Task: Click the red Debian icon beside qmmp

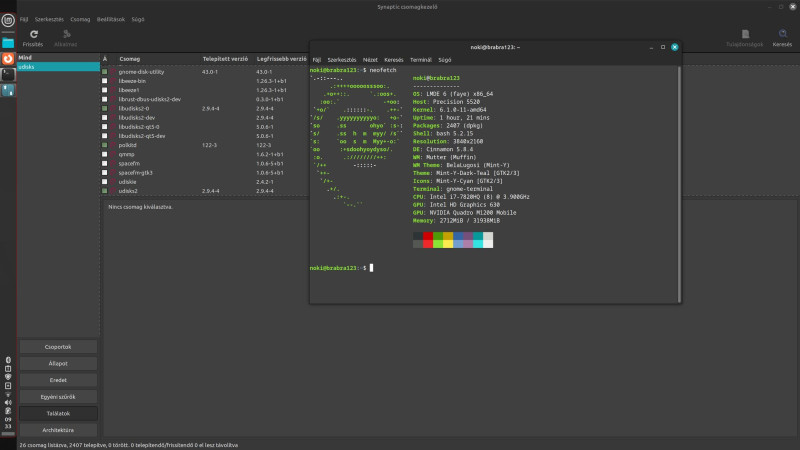Action: coord(113,155)
